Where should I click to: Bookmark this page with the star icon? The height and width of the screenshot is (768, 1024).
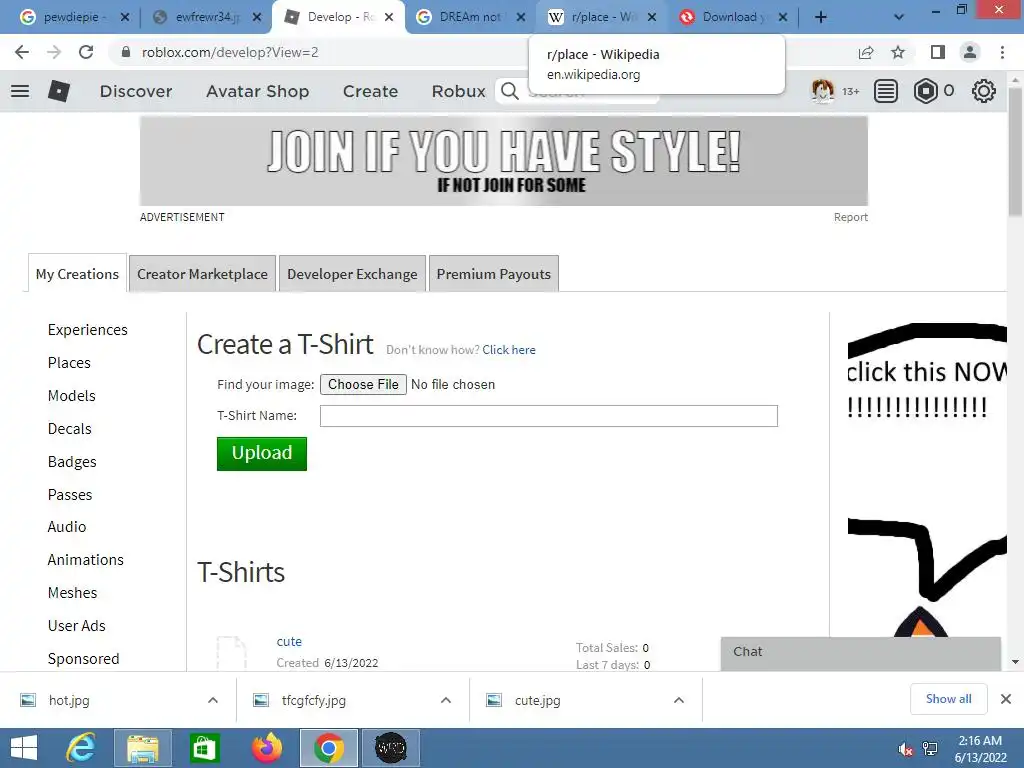pos(898,52)
